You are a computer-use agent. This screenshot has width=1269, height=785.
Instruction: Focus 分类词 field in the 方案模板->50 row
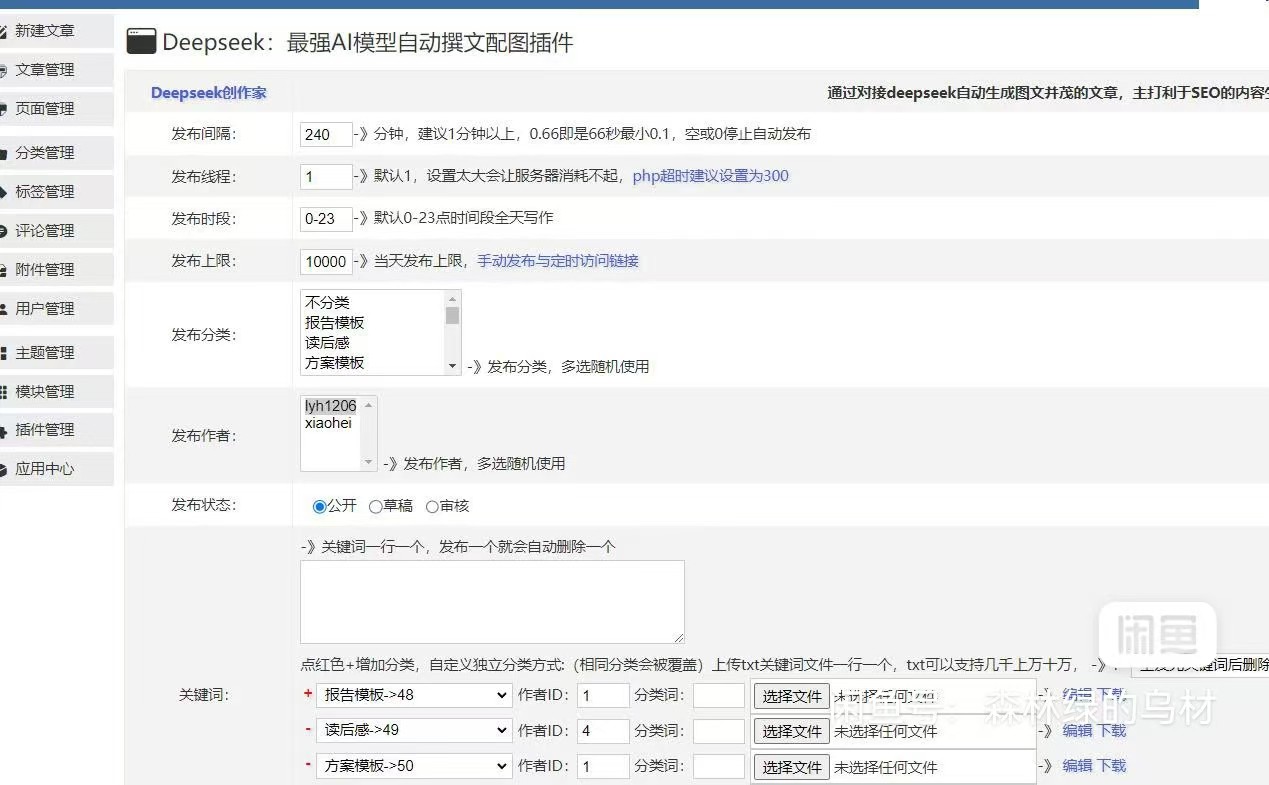click(x=719, y=766)
